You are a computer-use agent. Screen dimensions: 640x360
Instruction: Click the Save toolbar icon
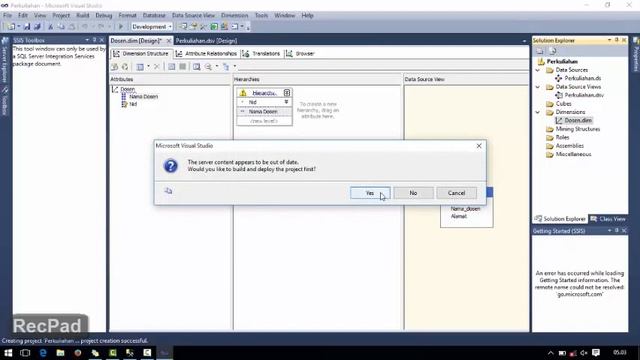[x=27, y=27]
